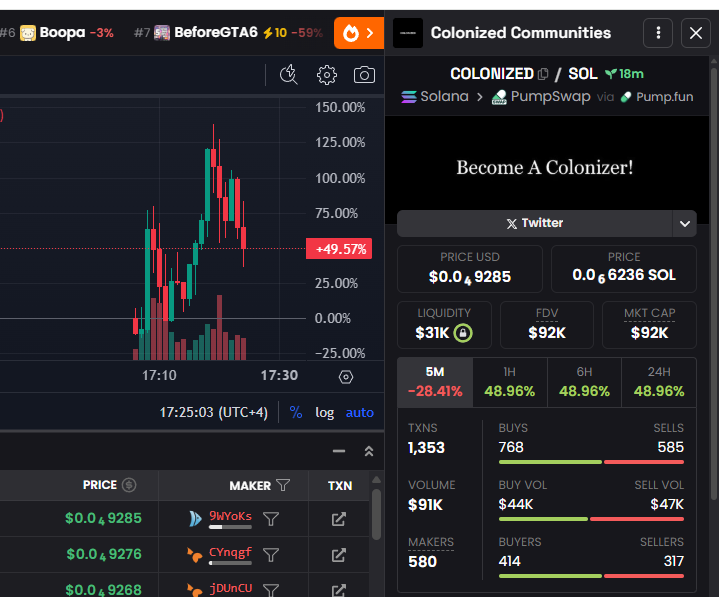Click the SOL price box
This screenshot has width=719, height=597.
pyautogui.click(x=624, y=269)
